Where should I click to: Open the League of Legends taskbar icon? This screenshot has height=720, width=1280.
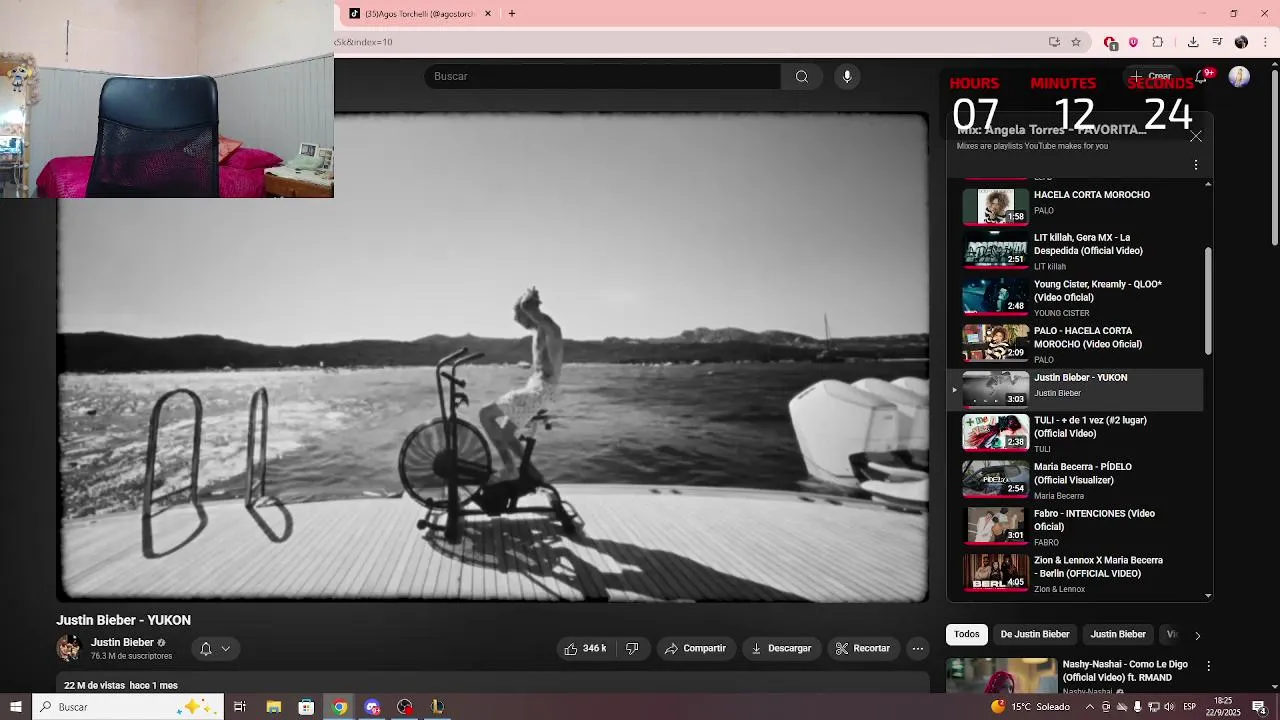coord(437,707)
